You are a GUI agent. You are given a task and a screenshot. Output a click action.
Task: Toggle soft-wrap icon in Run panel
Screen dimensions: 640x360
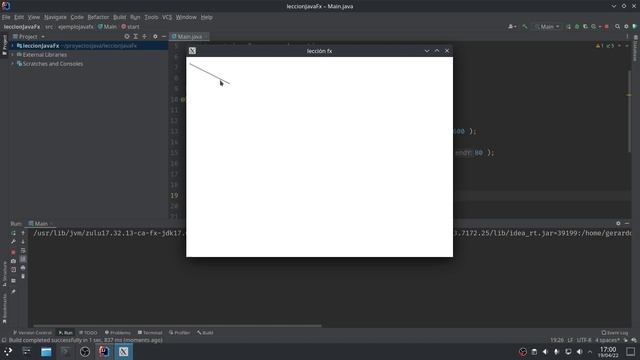point(23,251)
